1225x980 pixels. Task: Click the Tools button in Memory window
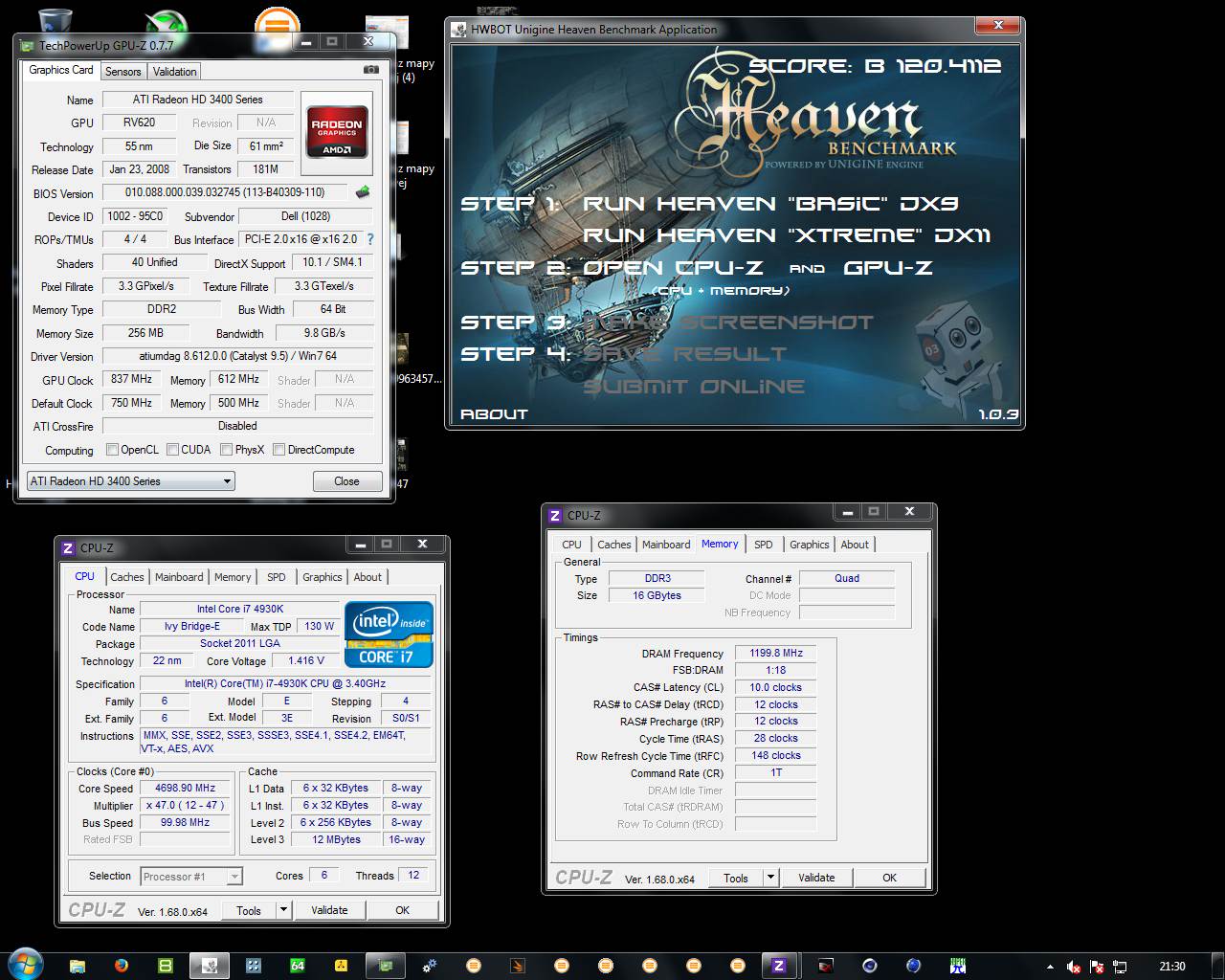(736, 878)
